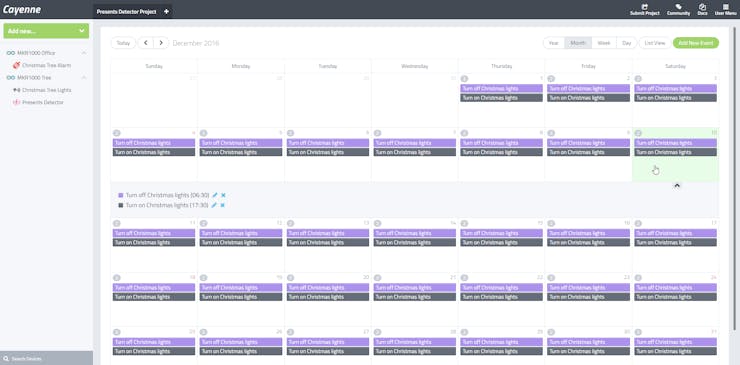740x365 pixels.
Task: Click the Presents Detector gift icon
Action: [17, 102]
